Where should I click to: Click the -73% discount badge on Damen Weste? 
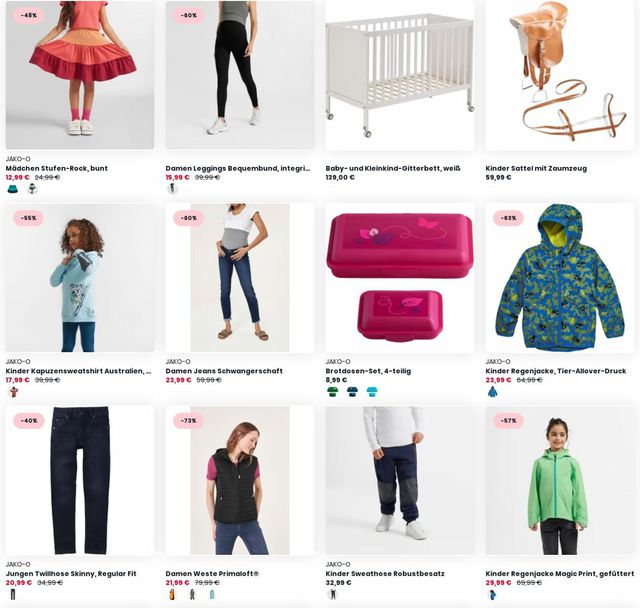(189, 421)
